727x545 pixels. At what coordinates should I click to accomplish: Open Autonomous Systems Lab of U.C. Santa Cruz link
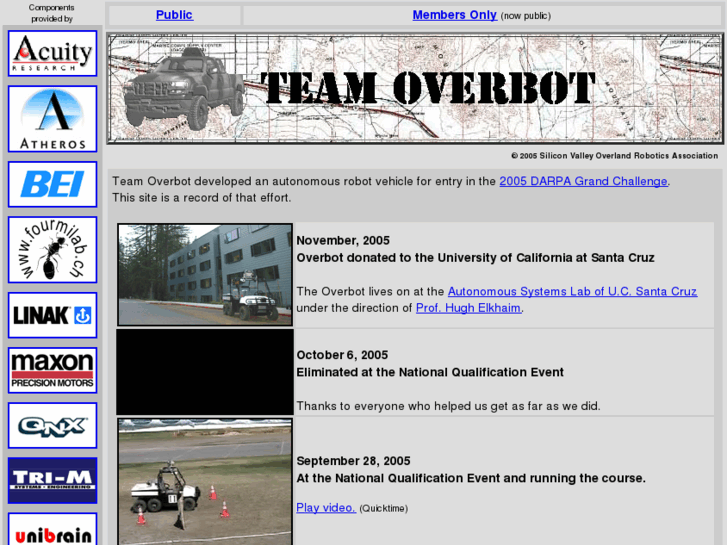[573, 291]
